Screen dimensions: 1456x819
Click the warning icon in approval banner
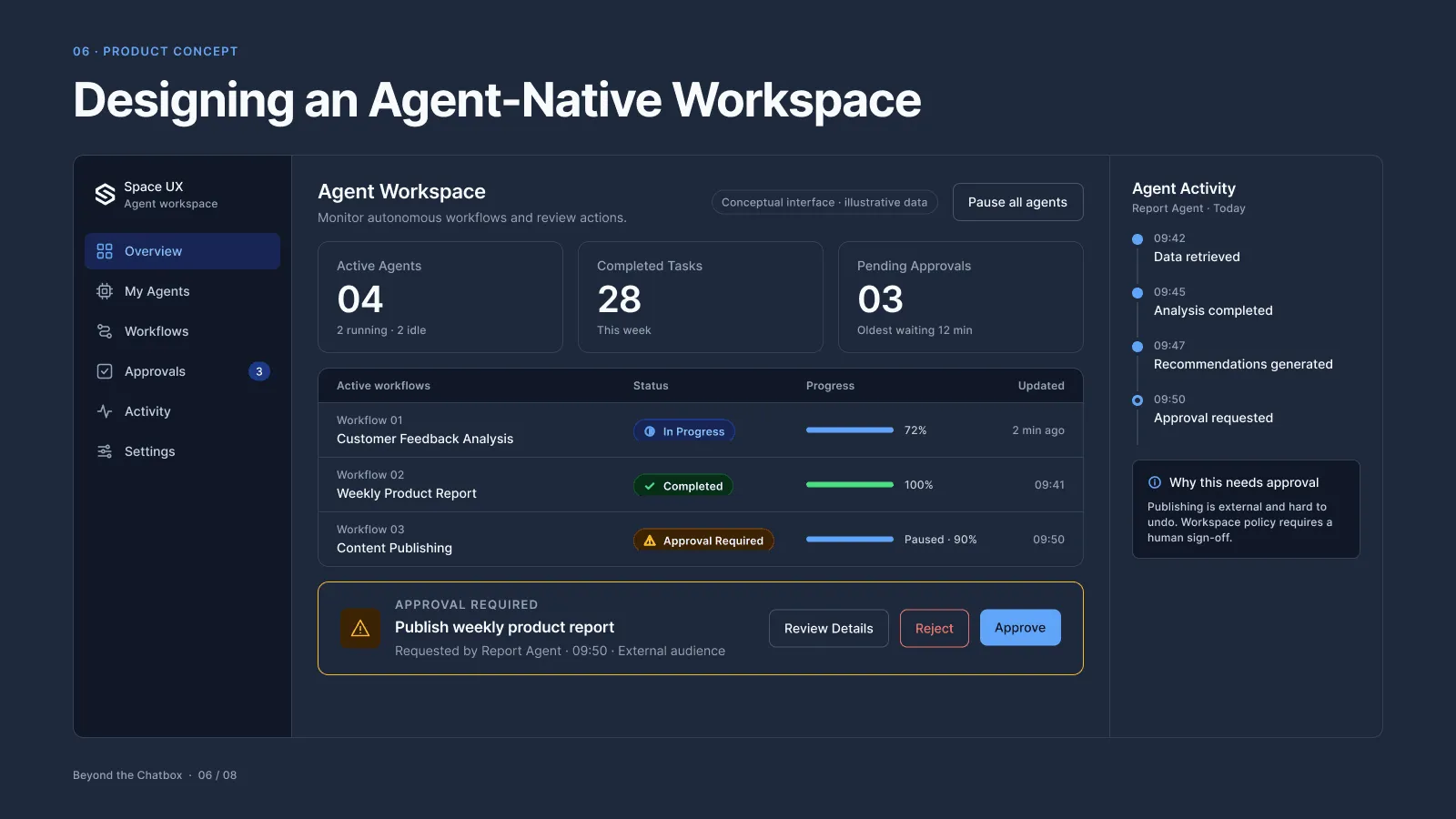click(x=360, y=628)
